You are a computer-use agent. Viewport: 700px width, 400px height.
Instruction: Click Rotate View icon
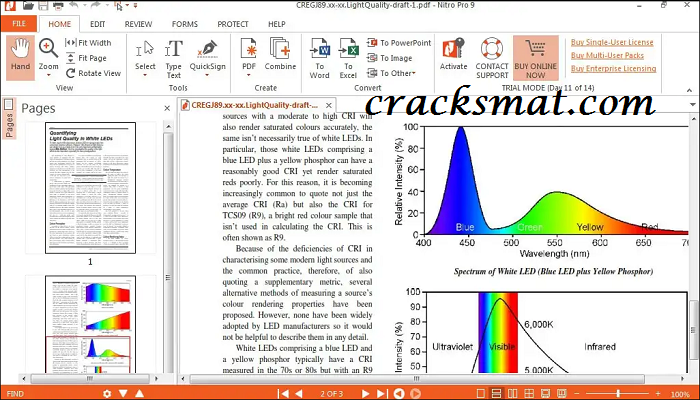point(71,73)
